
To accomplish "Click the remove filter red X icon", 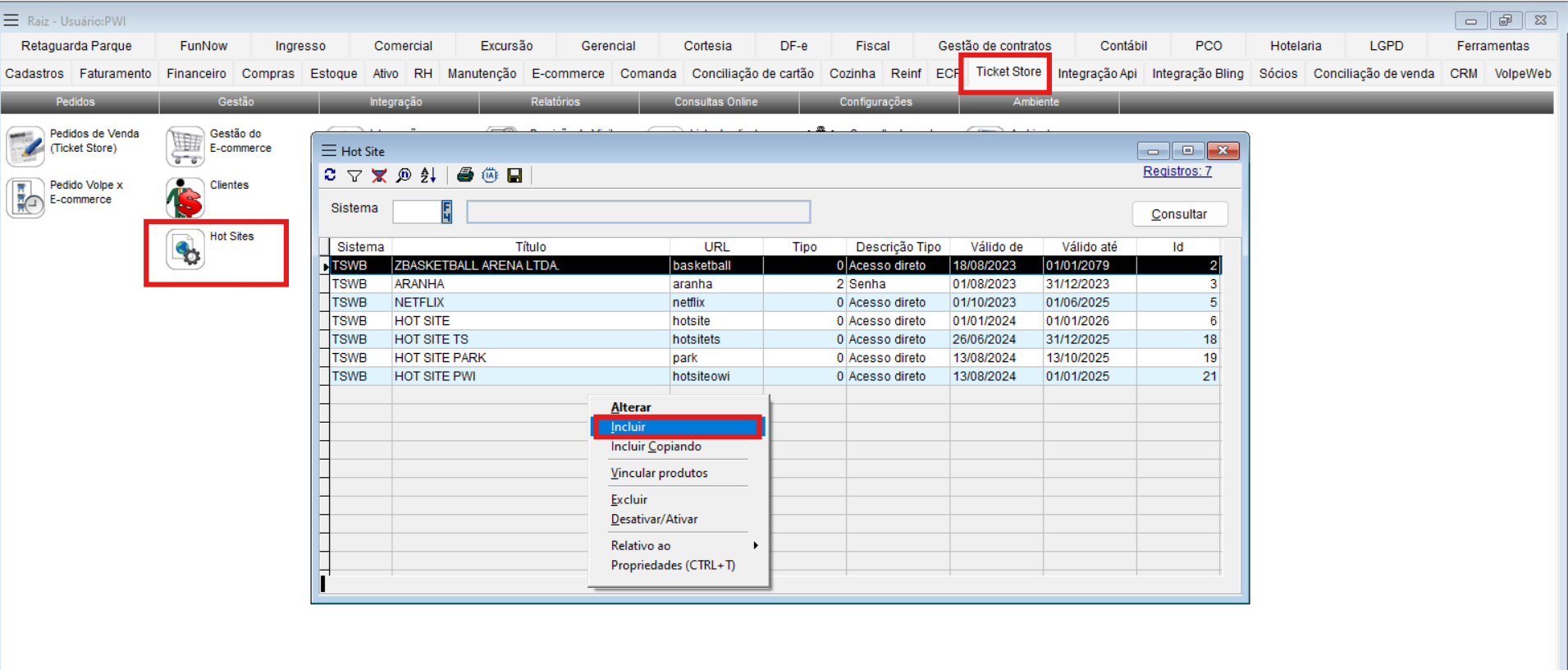I will pos(379,175).
